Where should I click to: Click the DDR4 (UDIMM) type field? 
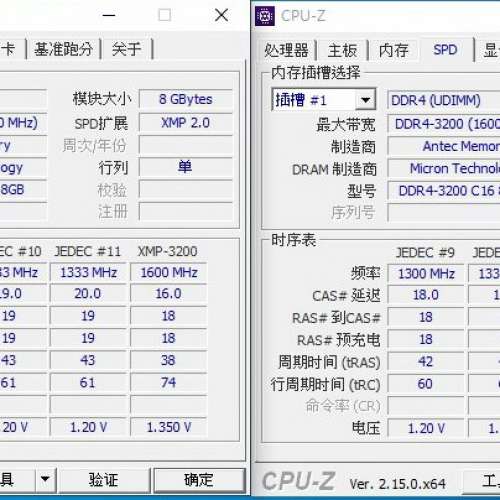[x=444, y=100]
